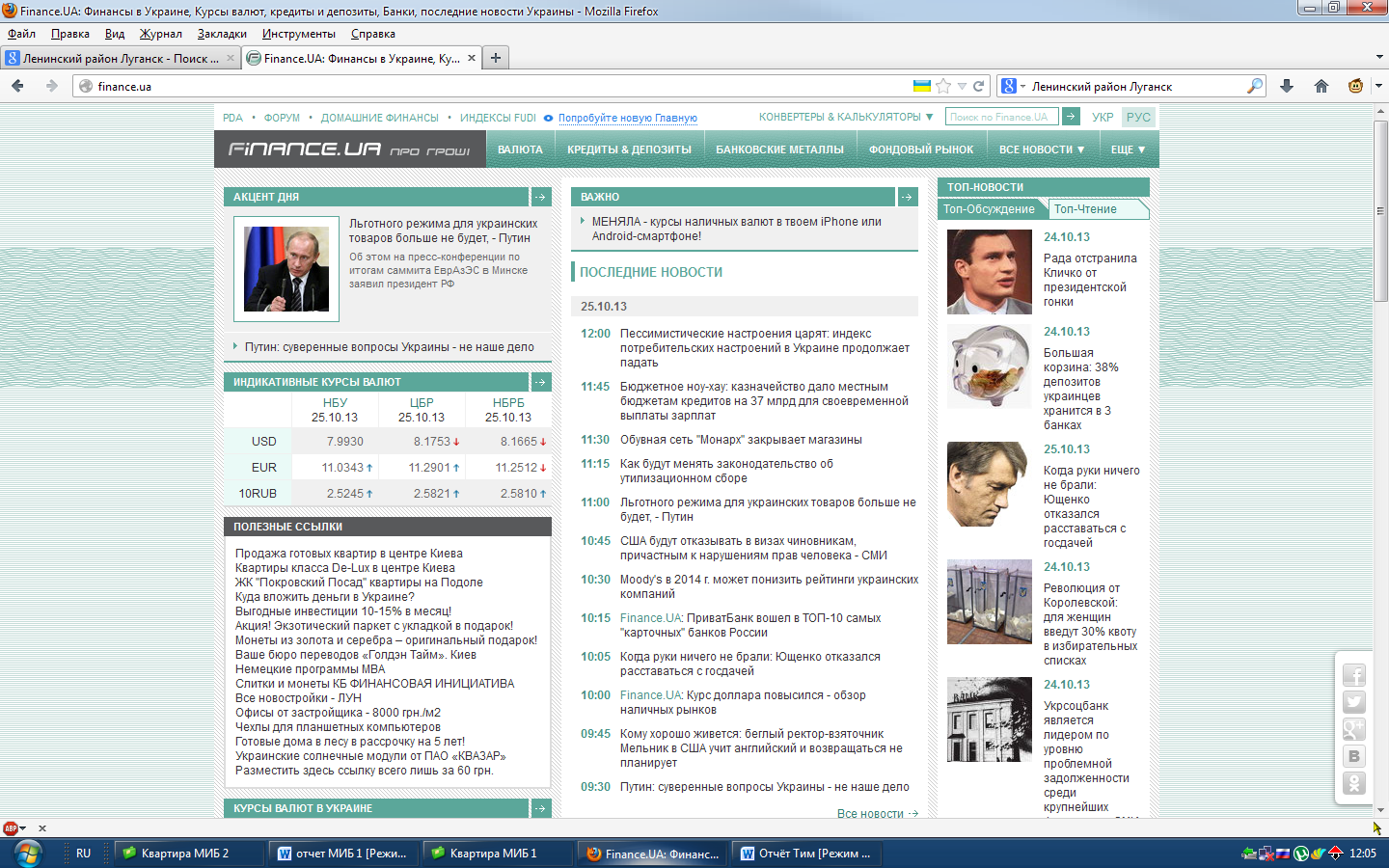Click Попробуйте новую Главную link

pos(627,118)
